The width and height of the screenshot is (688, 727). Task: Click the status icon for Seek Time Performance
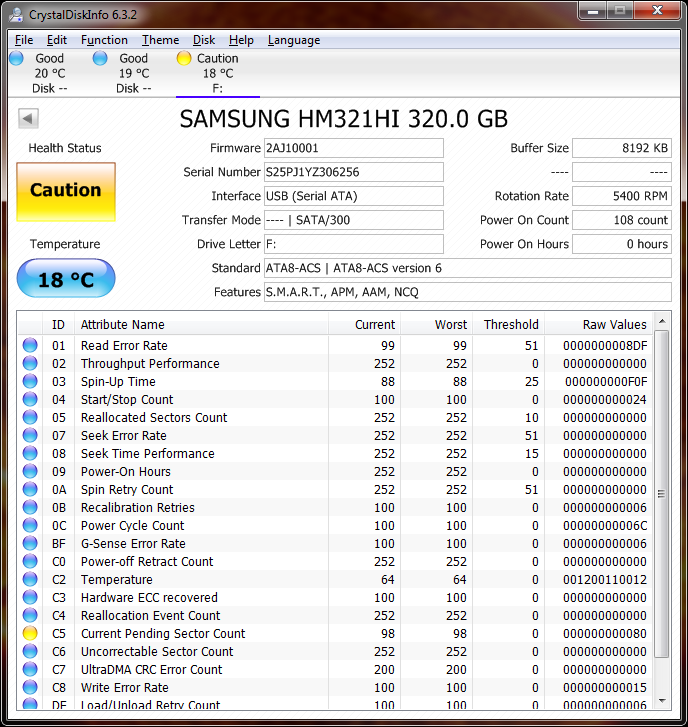tap(30, 453)
